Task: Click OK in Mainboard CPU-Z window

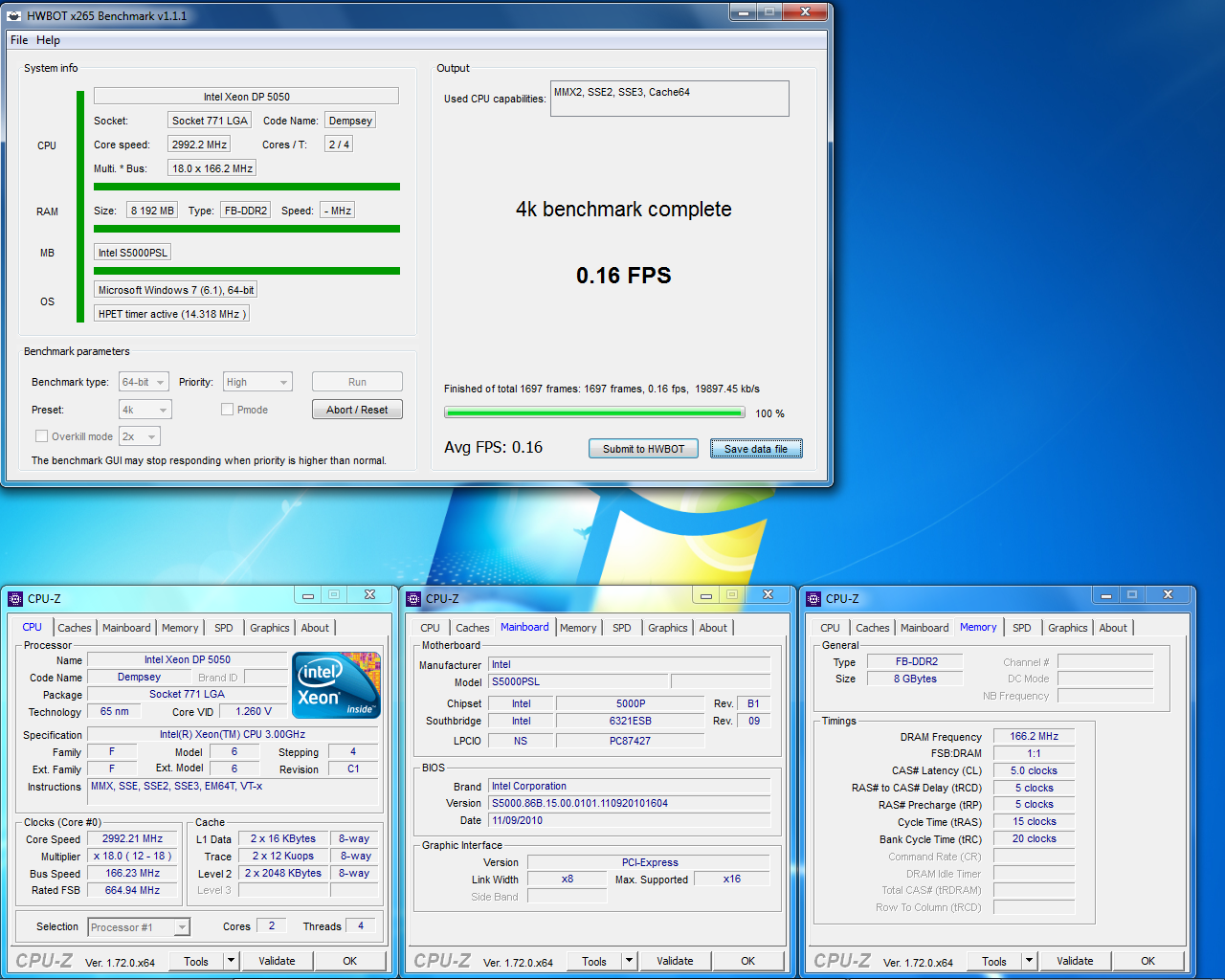Action: click(x=748, y=961)
